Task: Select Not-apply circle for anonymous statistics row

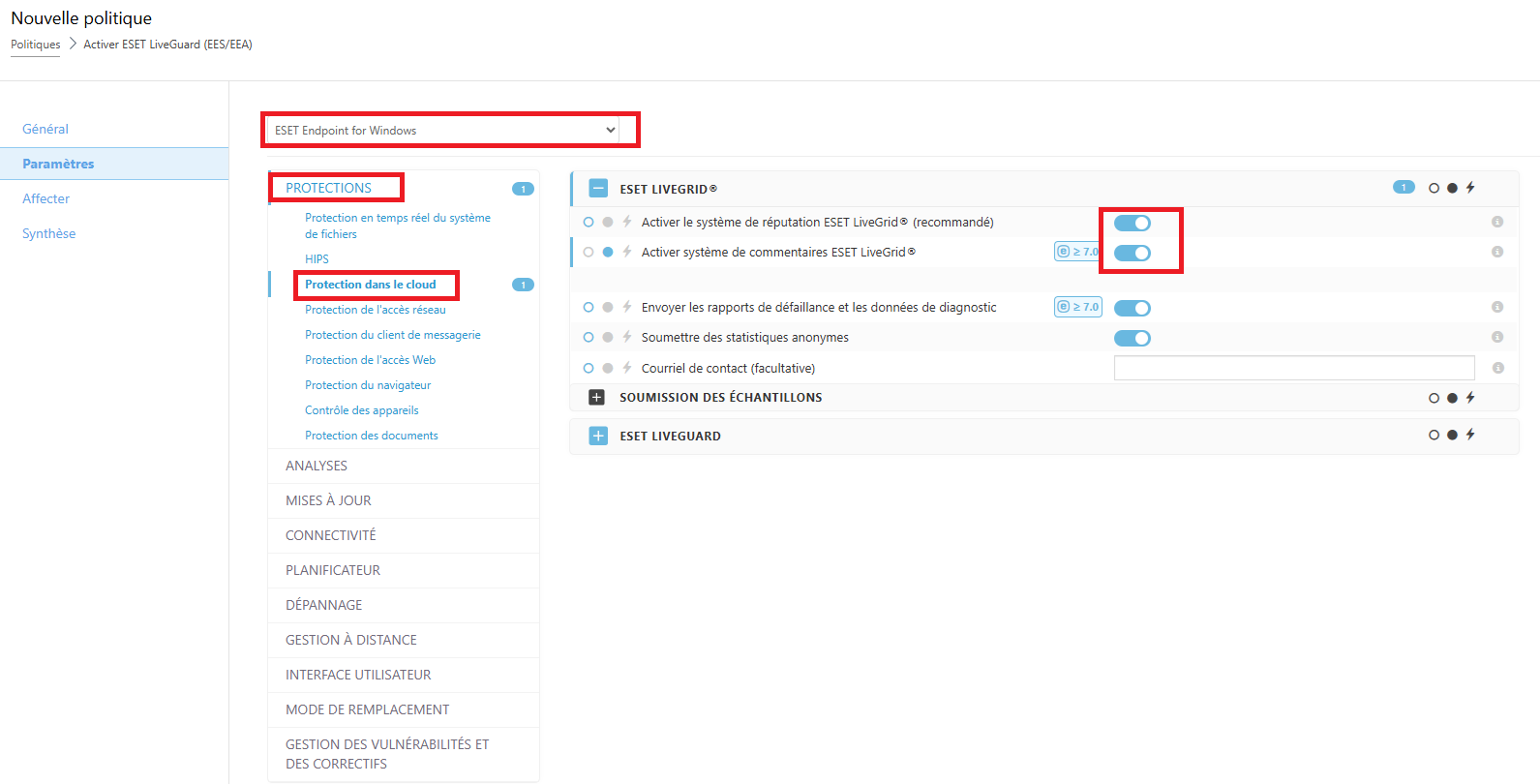Action: [x=589, y=337]
